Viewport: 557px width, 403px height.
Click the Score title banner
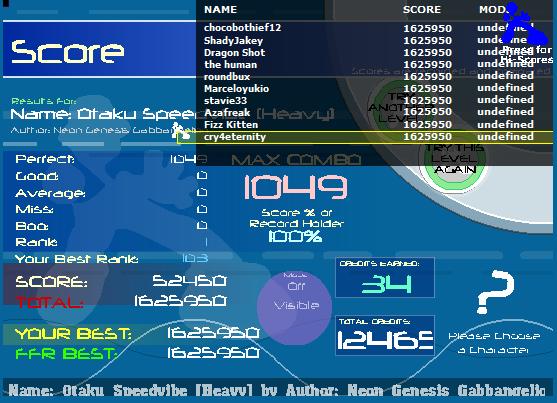(99, 50)
